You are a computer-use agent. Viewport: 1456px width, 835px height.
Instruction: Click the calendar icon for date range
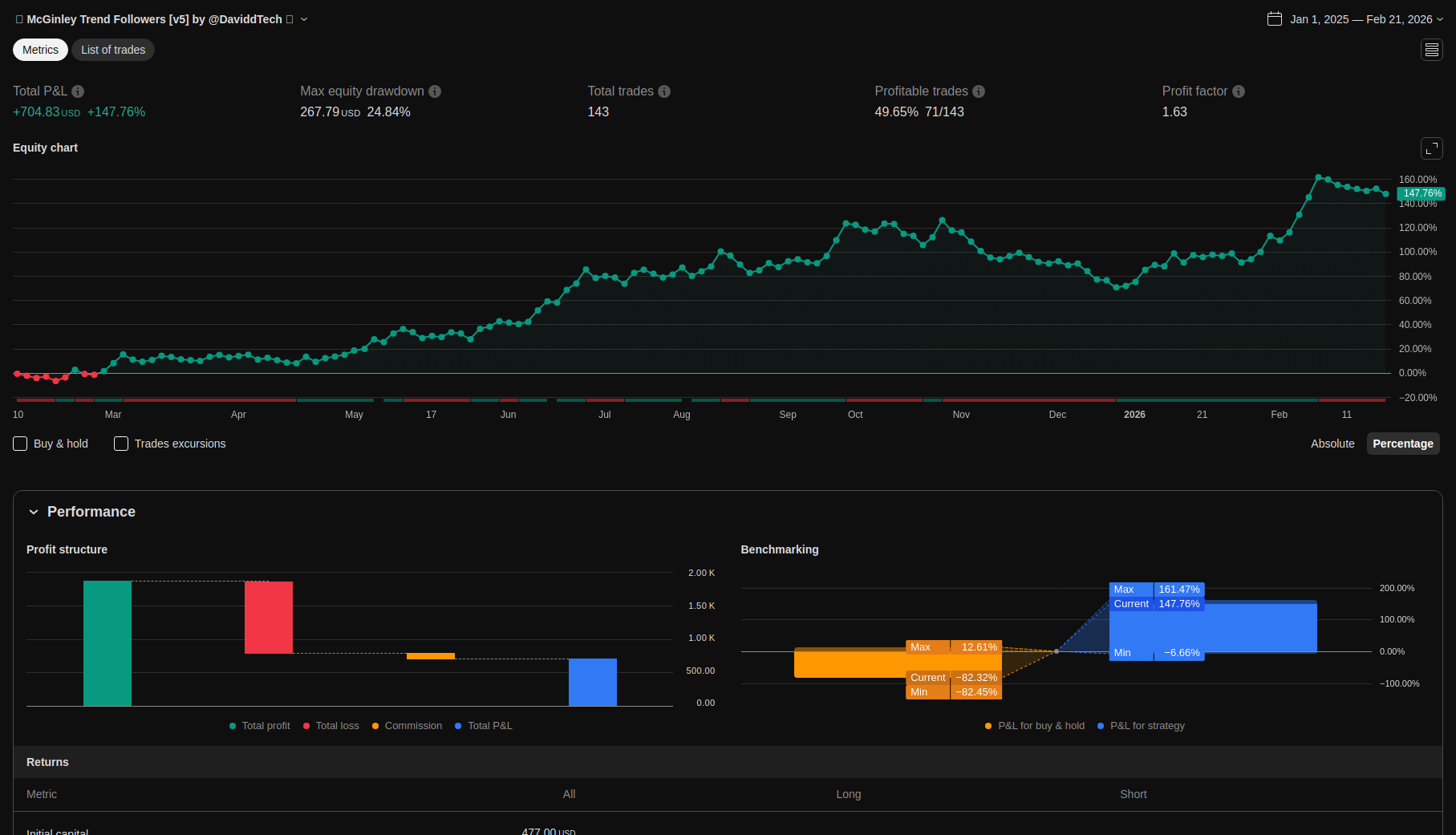point(1274,19)
